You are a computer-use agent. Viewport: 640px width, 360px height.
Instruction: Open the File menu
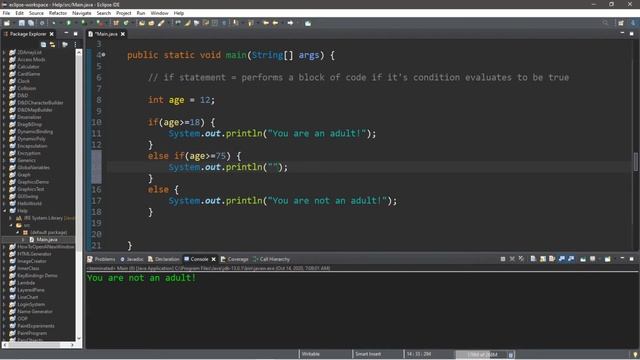(6, 13)
